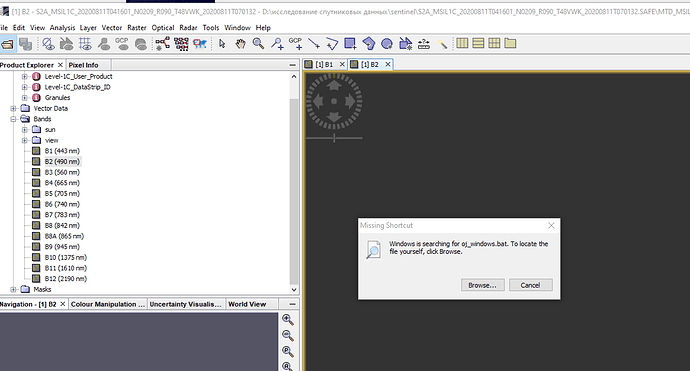Click the world map toolbar icon
This screenshot has height=371, width=690.
(200, 44)
